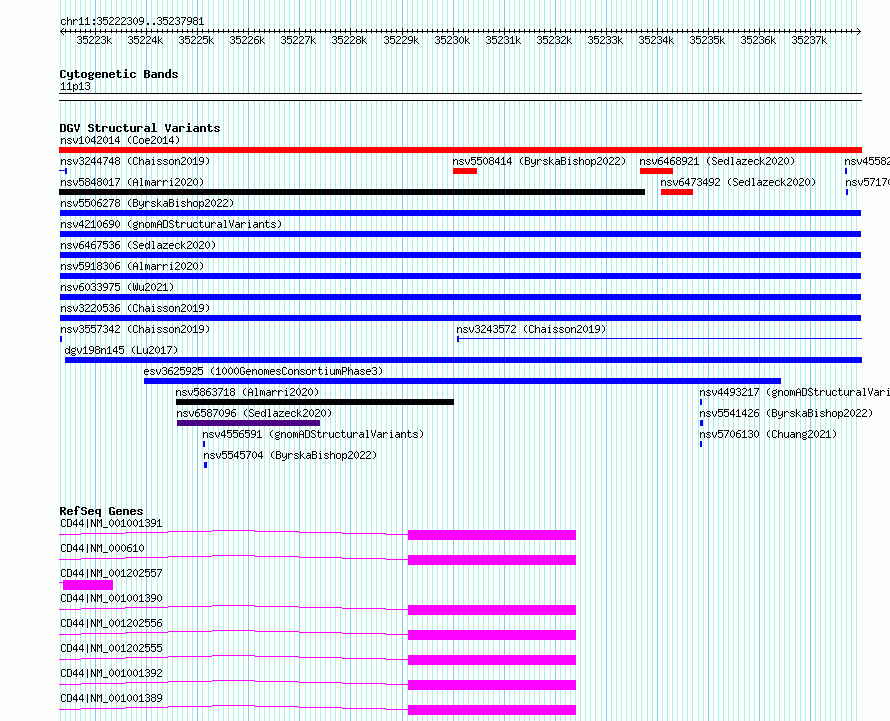Viewport: 890px width, 721px height.
Task: Click the red nsv5508414 ByrskaBishop2022 bar
Action: [x=465, y=171]
